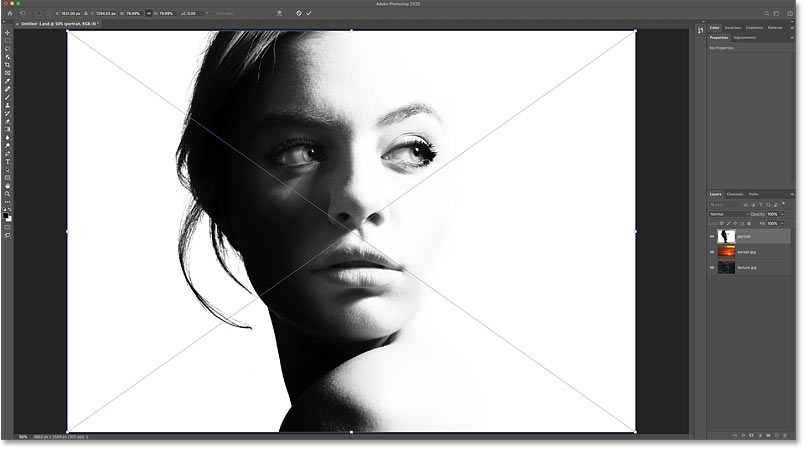Click the Home icon in options bar
Viewport: 804px width, 449px height.
click(x=8, y=13)
